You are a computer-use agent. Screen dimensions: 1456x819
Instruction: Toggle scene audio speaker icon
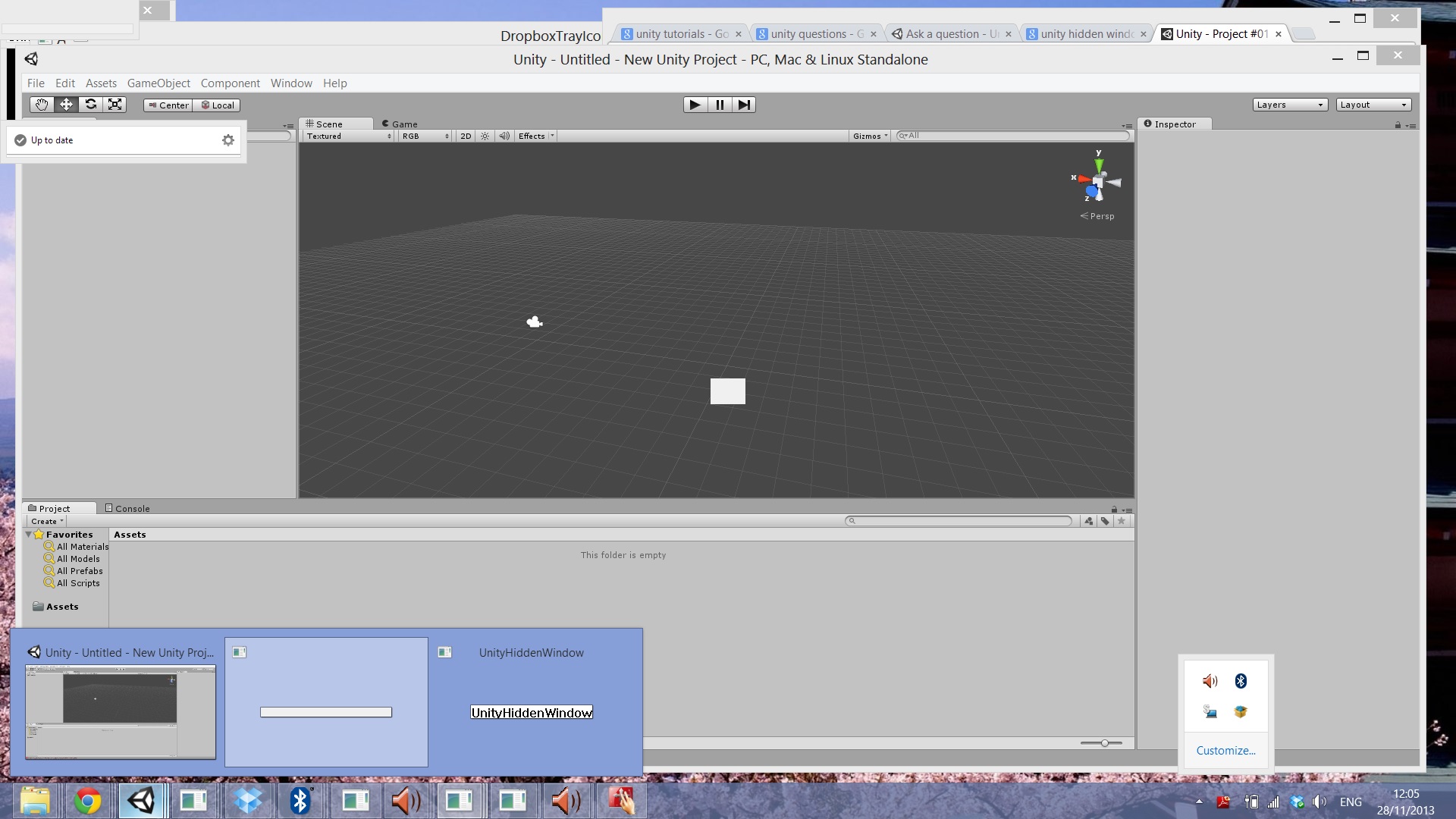click(504, 136)
